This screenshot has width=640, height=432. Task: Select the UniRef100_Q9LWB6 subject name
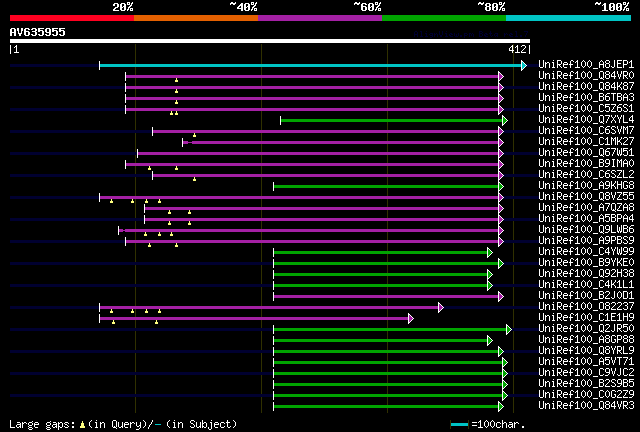point(586,230)
